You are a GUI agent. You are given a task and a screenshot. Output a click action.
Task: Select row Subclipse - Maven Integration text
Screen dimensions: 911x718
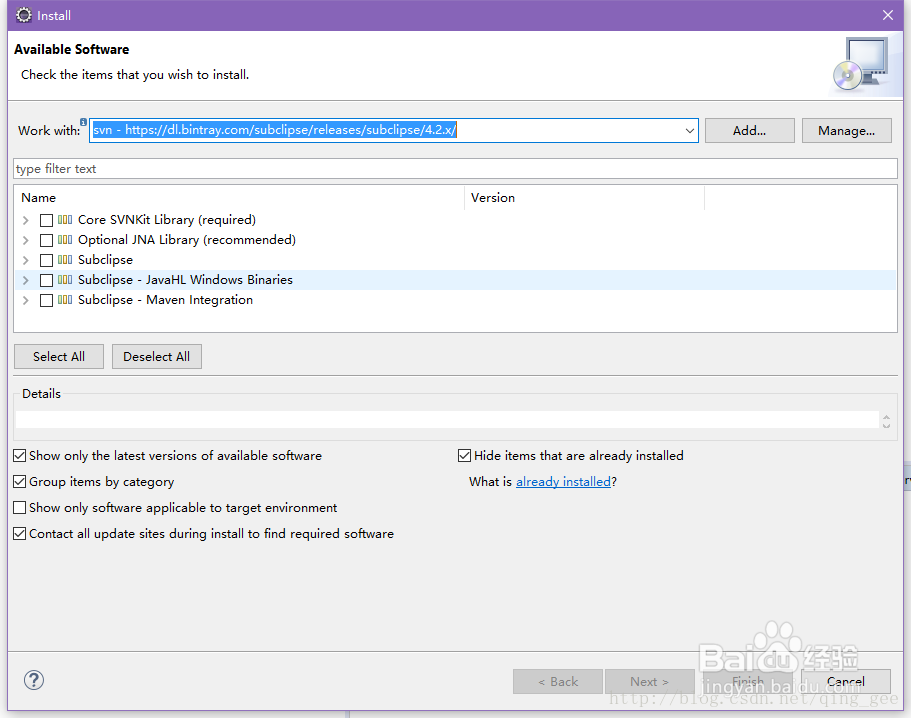pyautogui.click(x=166, y=300)
